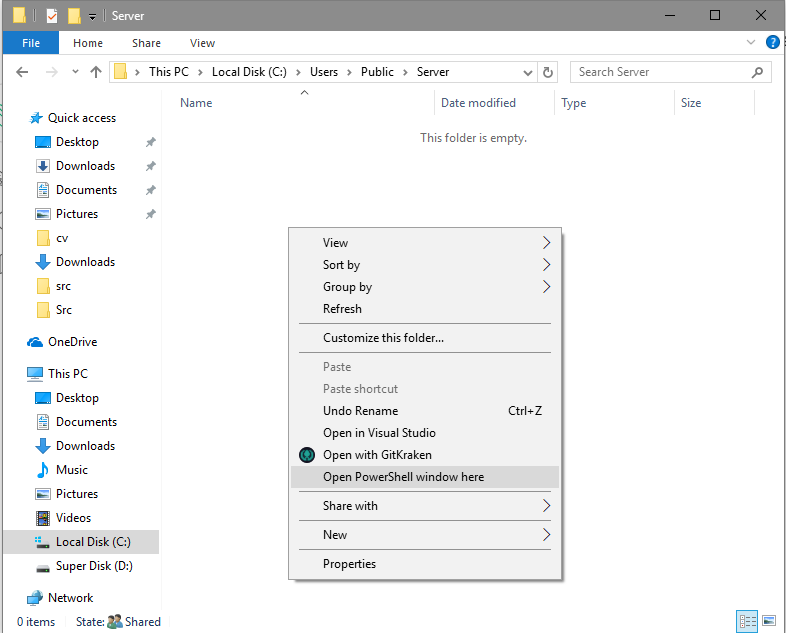Image resolution: width=786 pixels, height=633 pixels.
Task: Open OneDrive in navigation pane
Action: point(72,342)
